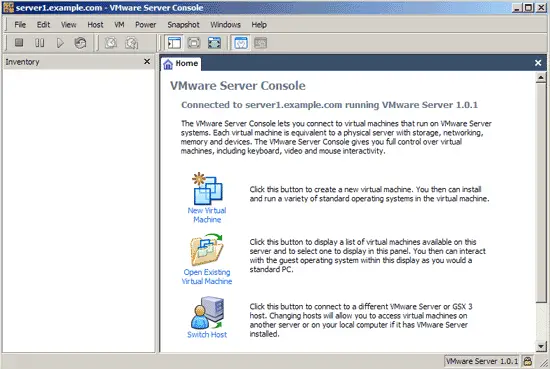Screen dimensions: 550x369
Task: Click the New Virtual Machine link text
Action: pyautogui.click(x=207, y=215)
